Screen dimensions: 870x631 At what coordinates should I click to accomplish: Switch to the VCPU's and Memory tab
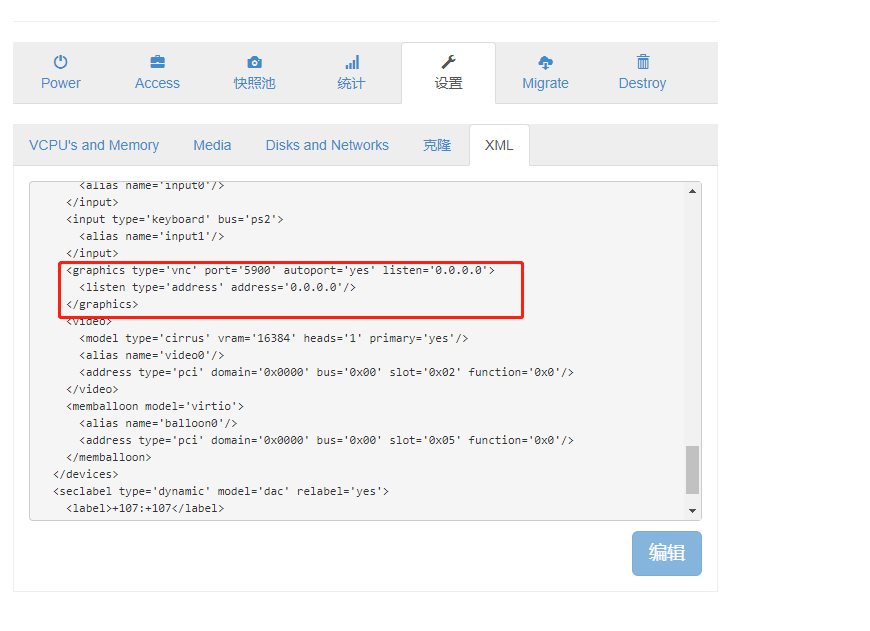(94, 145)
